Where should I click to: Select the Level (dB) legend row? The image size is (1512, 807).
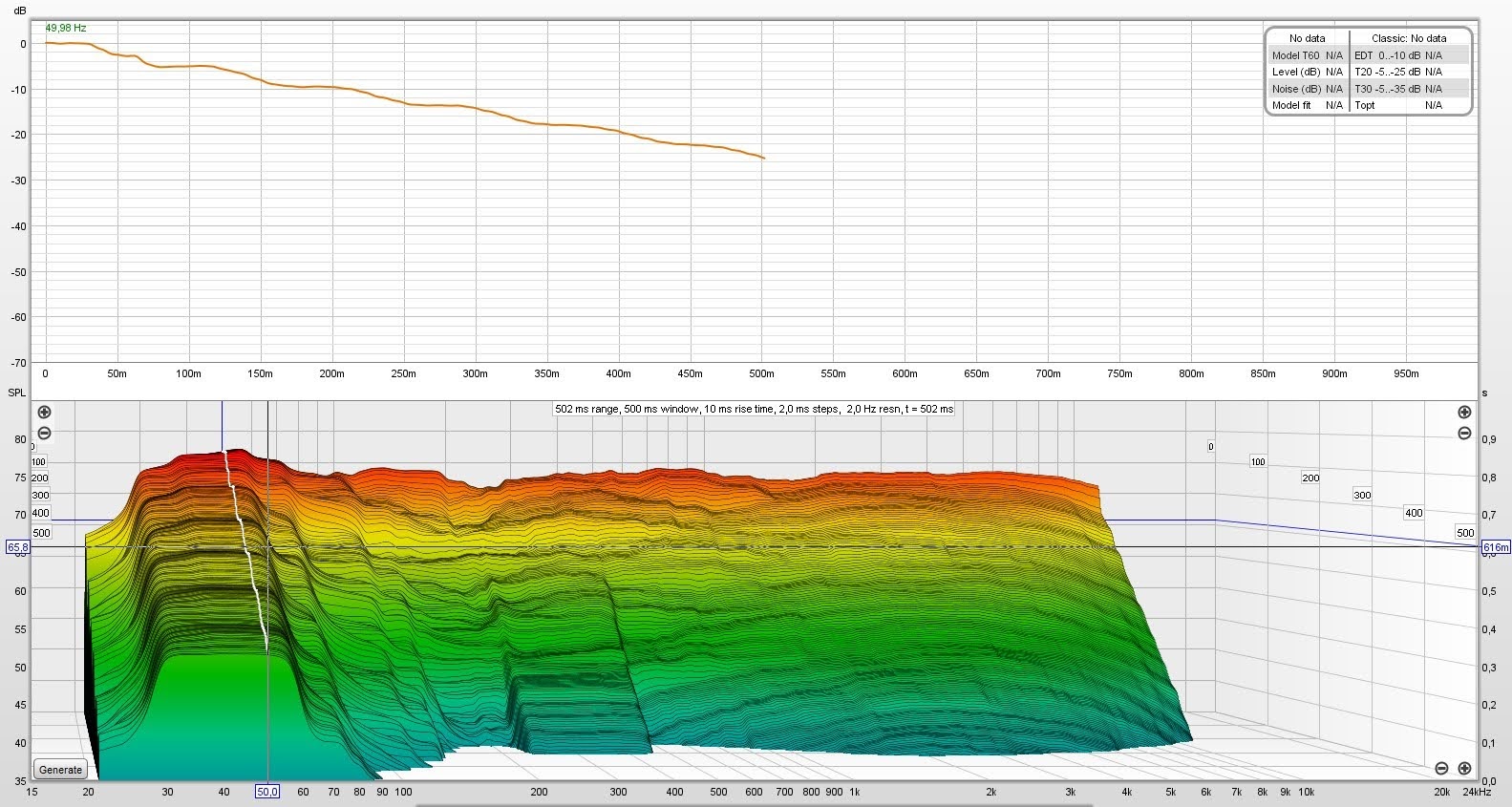[x=1308, y=72]
